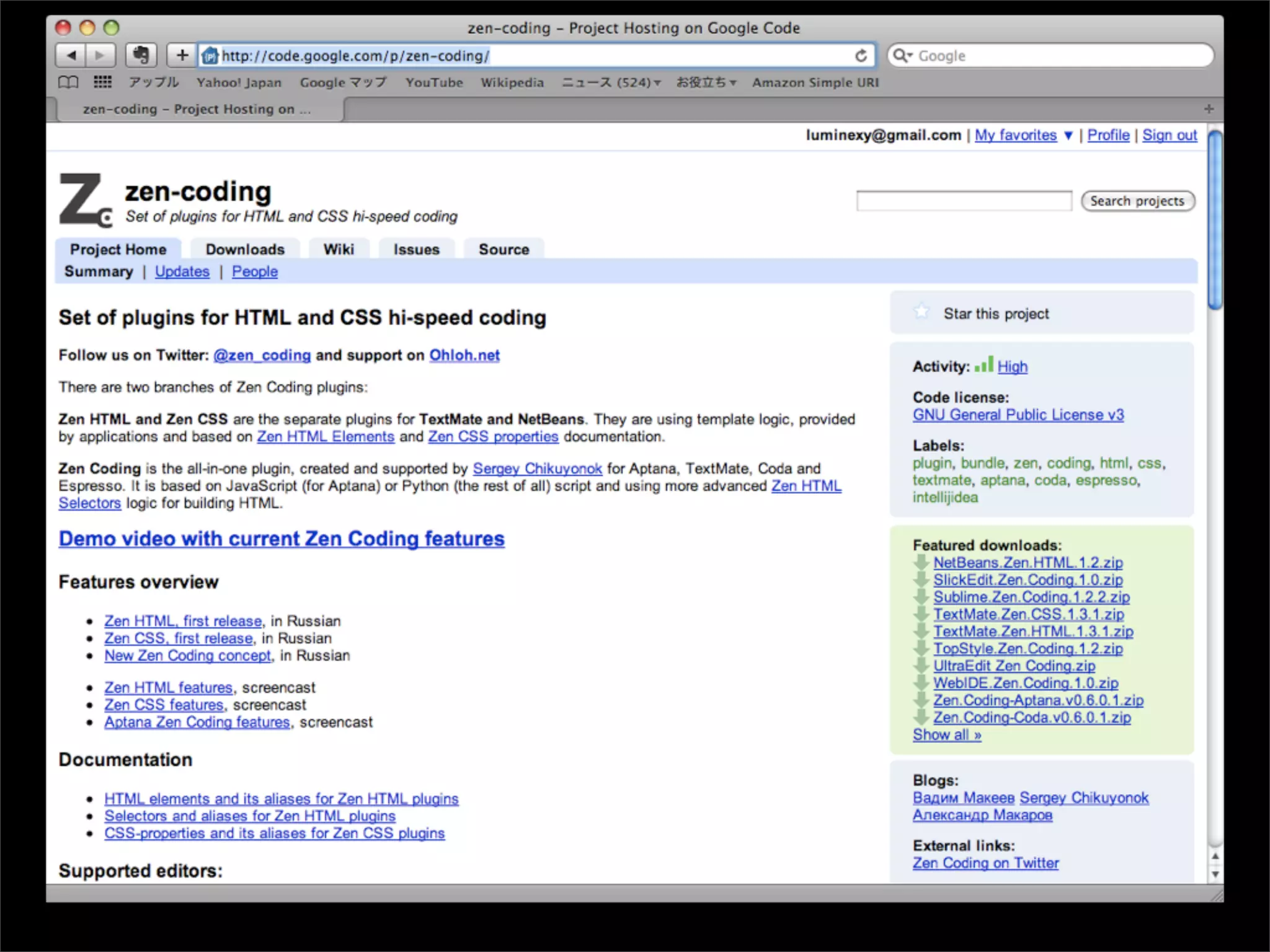Download NetBeans.Zen.HTML.1.2.zip via arrow icon
The image size is (1270, 952).
pos(921,563)
